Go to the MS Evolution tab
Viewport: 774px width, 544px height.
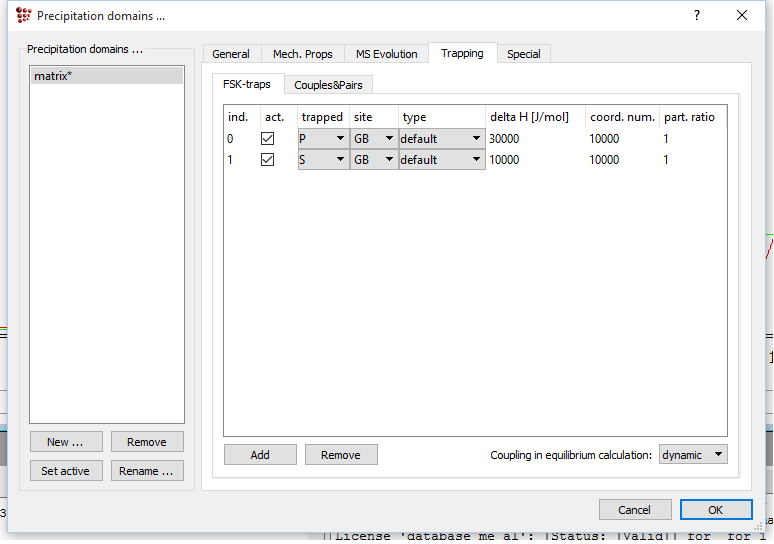386,54
